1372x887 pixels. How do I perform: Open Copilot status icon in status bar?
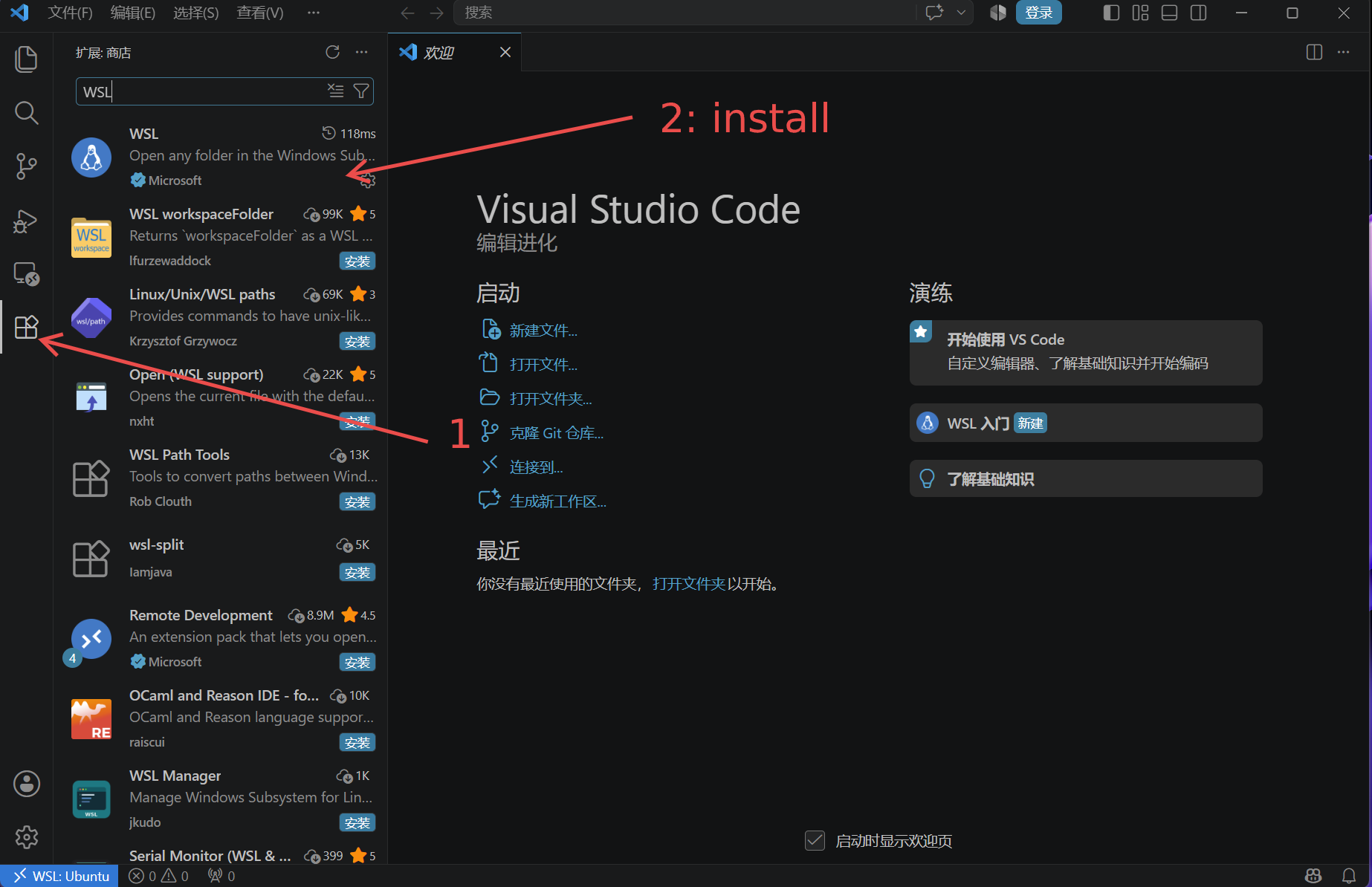pos(1313,876)
